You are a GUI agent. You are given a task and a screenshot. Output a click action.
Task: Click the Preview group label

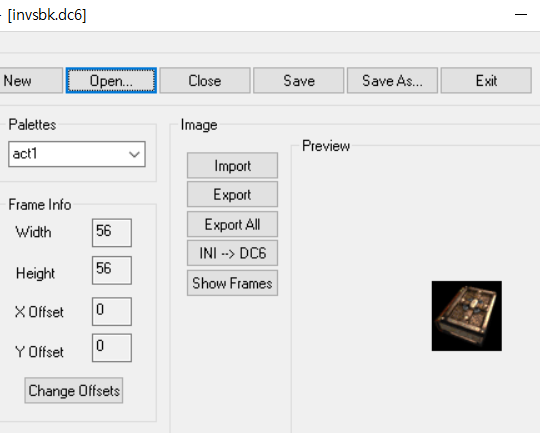pyautogui.click(x=326, y=146)
